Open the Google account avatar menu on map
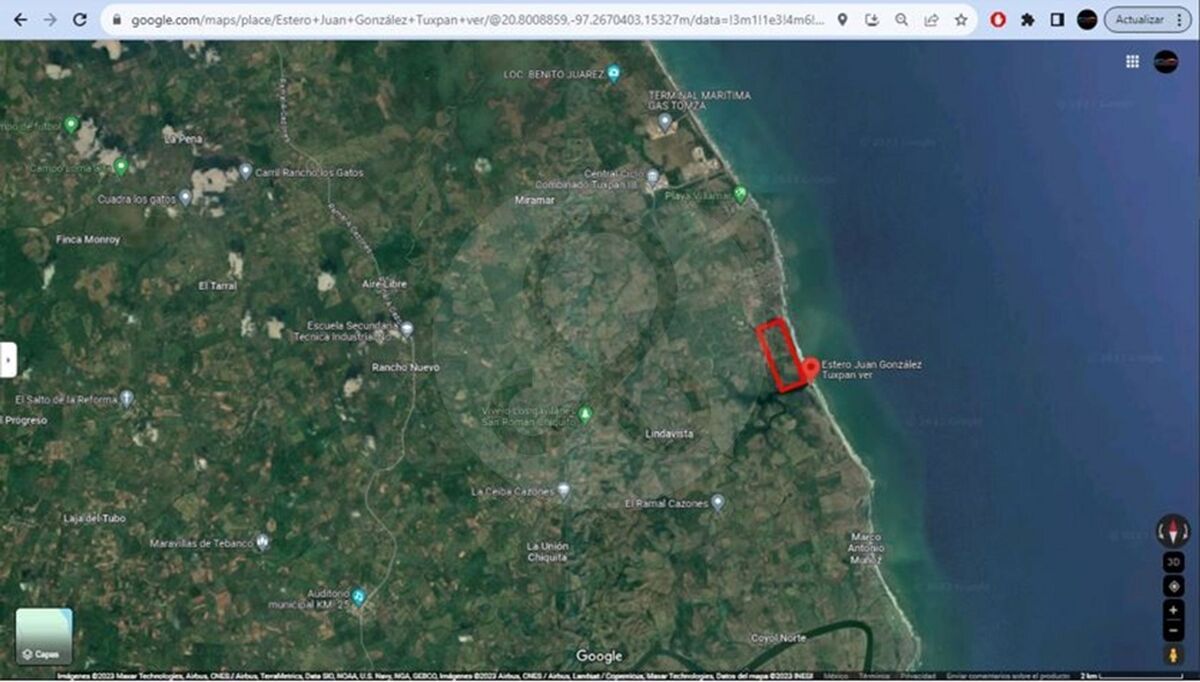 (x=1166, y=62)
